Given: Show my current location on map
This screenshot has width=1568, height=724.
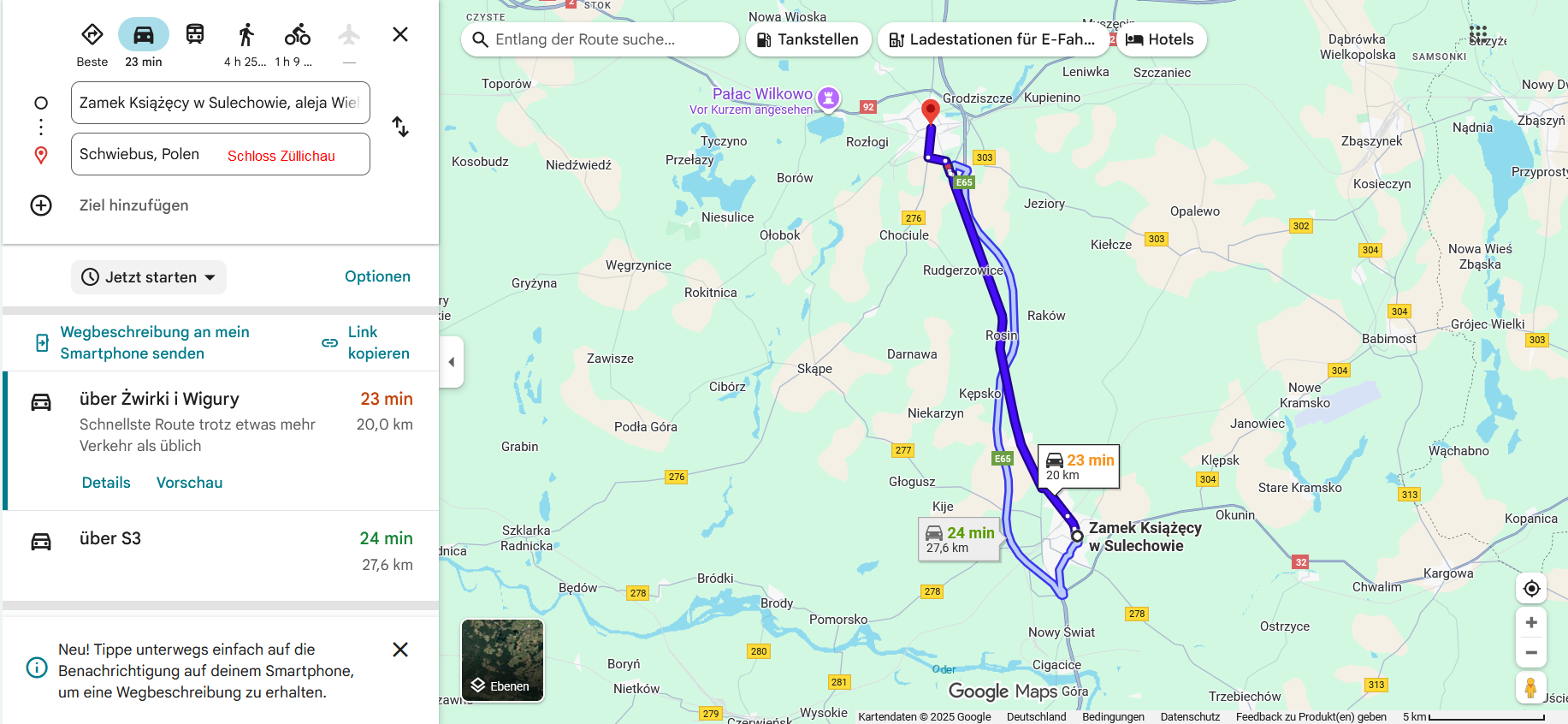Looking at the screenshot, I should 1531,589.
